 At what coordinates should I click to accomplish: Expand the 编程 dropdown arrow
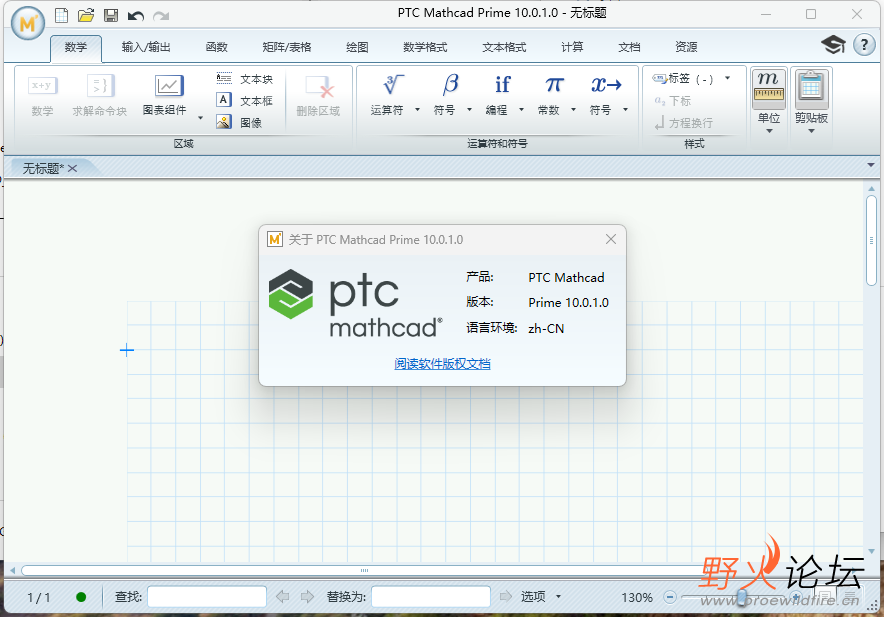tap(521, 109)
